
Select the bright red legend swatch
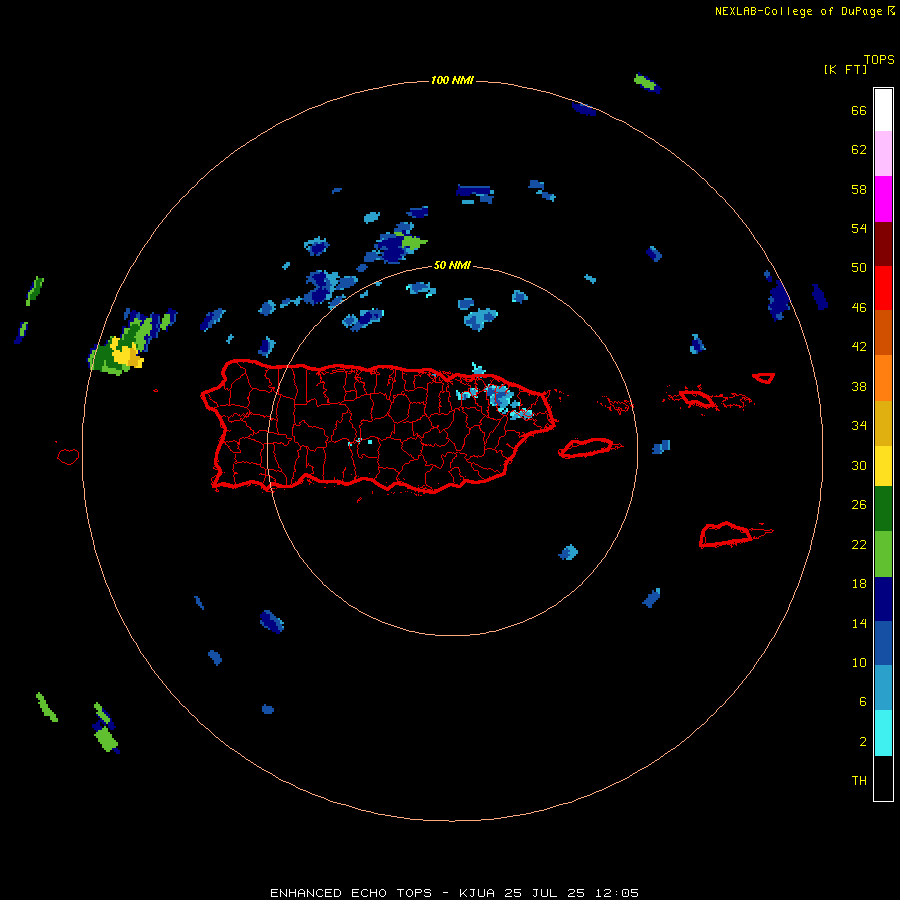(883, 288)
